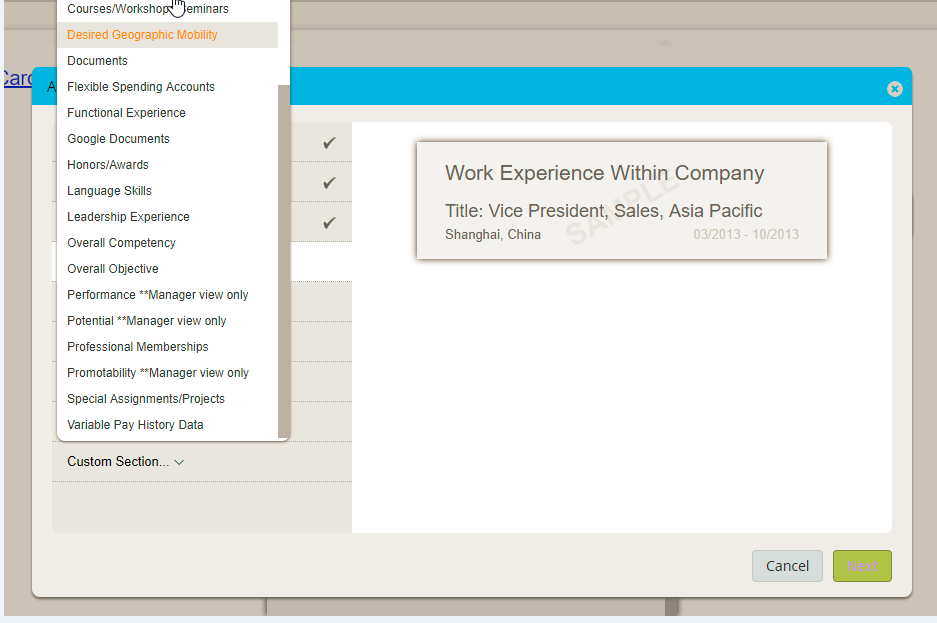This screenshot has width=937, height=623.
Task: Close the dialog with the X icon
Action: point(894,89)
